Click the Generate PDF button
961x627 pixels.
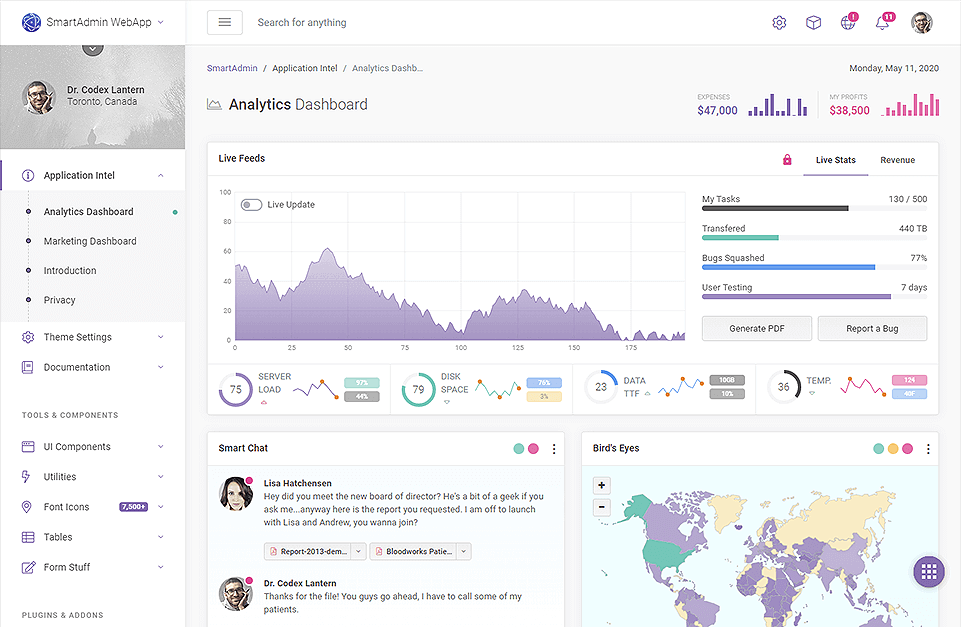pyautogui.click(x=756, y=329)
